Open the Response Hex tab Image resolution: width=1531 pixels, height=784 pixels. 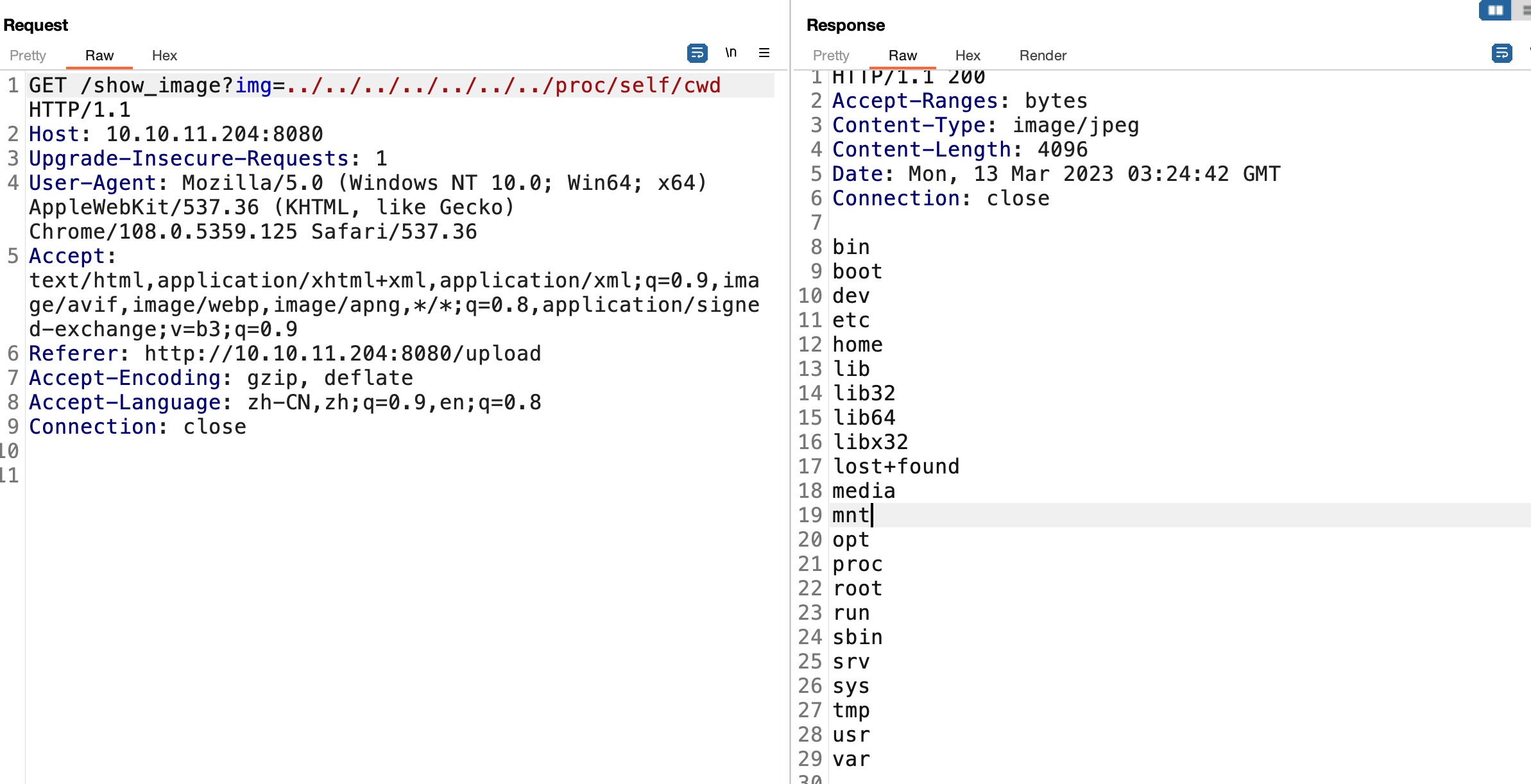point(968,55)
